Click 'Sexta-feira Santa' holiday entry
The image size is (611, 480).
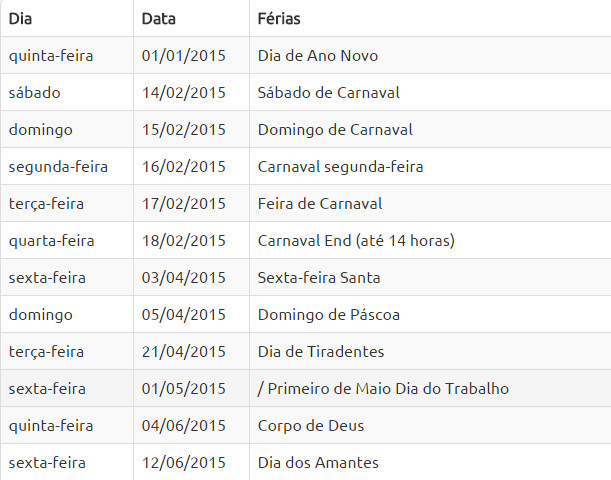coord(319,278)
